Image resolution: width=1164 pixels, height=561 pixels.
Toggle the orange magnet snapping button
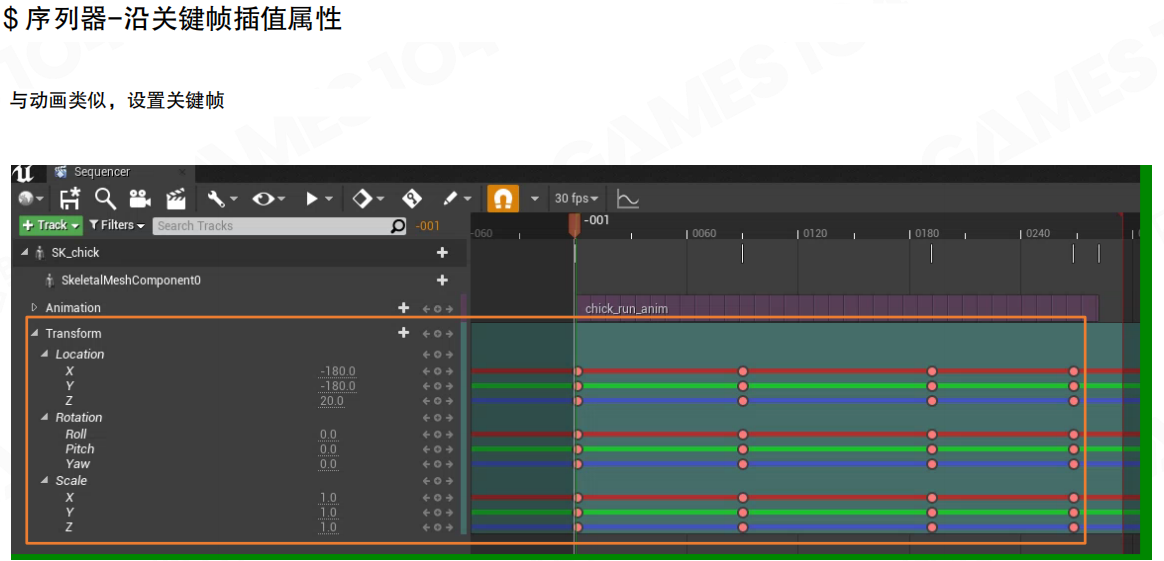(503, 199)
